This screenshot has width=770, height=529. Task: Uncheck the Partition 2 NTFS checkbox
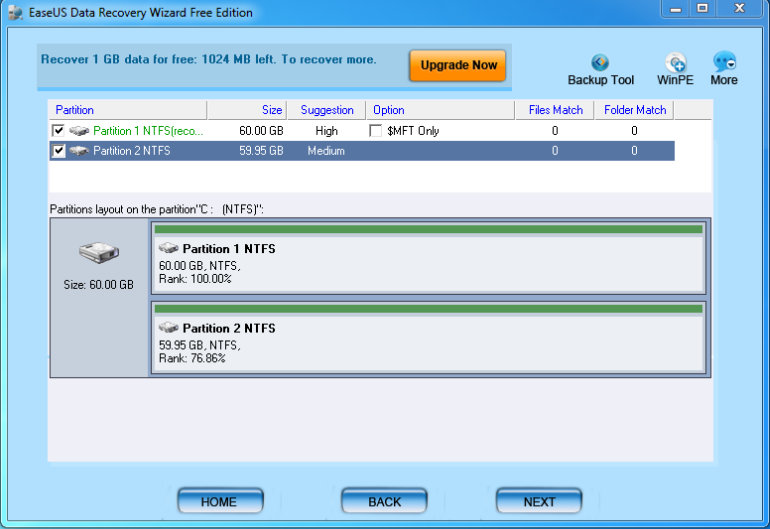coord(58,151)
